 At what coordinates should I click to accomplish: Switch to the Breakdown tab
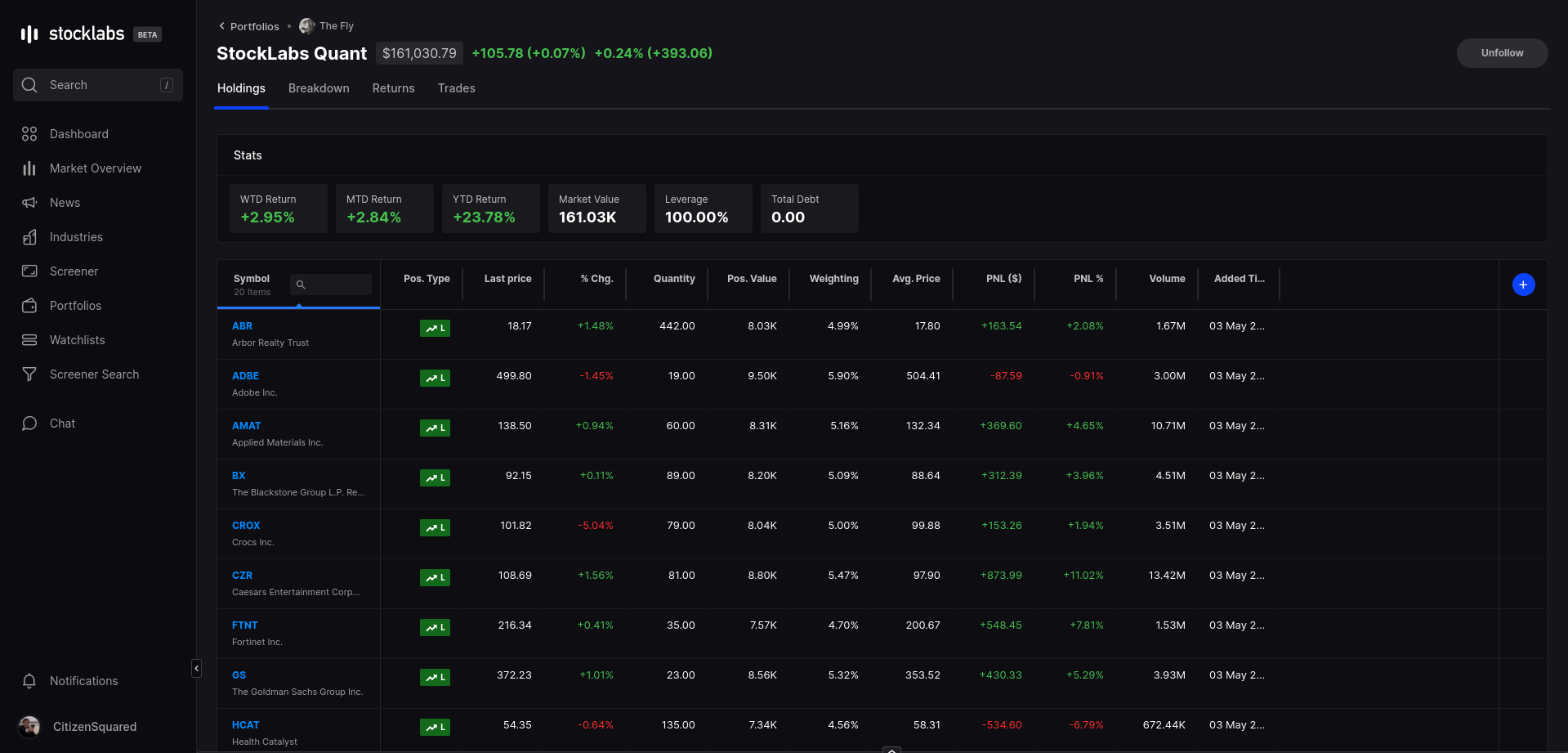click(x=319, y=88)
